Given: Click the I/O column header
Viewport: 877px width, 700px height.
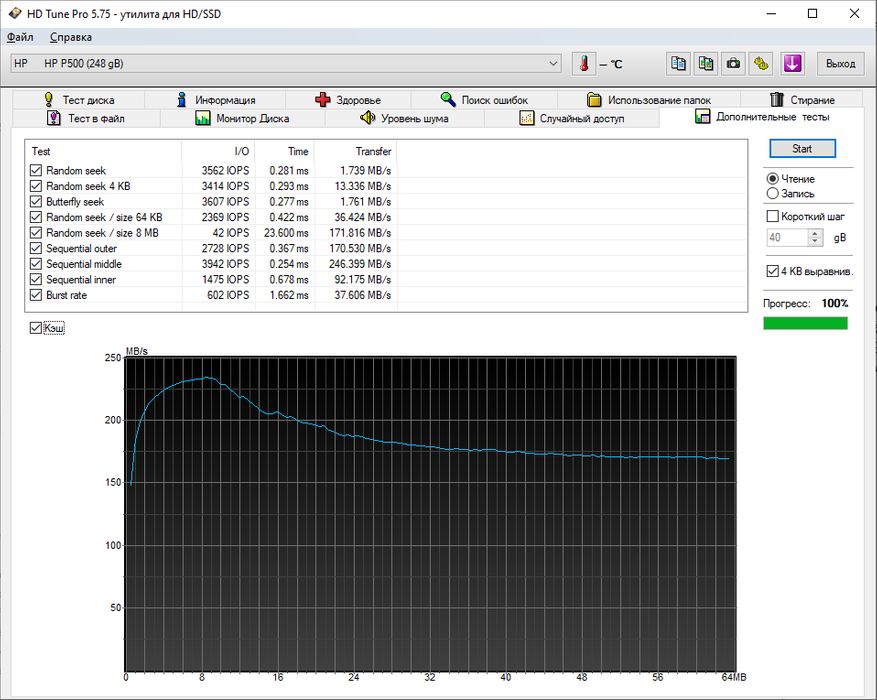Looking at the screenshot, I should click(x=218, y=152).
